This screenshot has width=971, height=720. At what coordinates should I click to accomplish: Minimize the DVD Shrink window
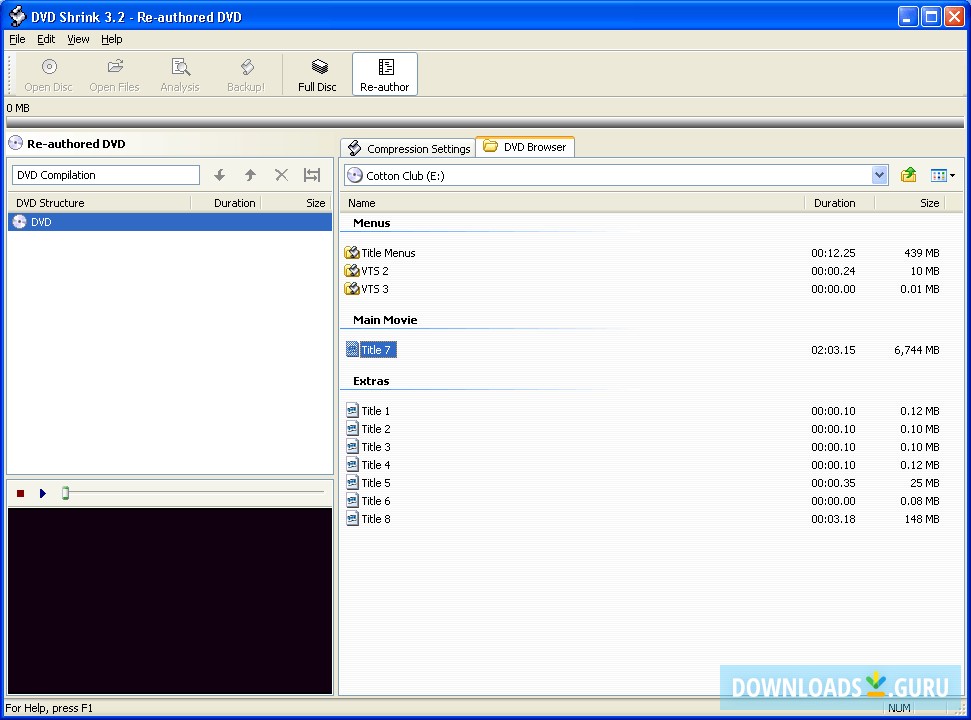tap(908, 17)
